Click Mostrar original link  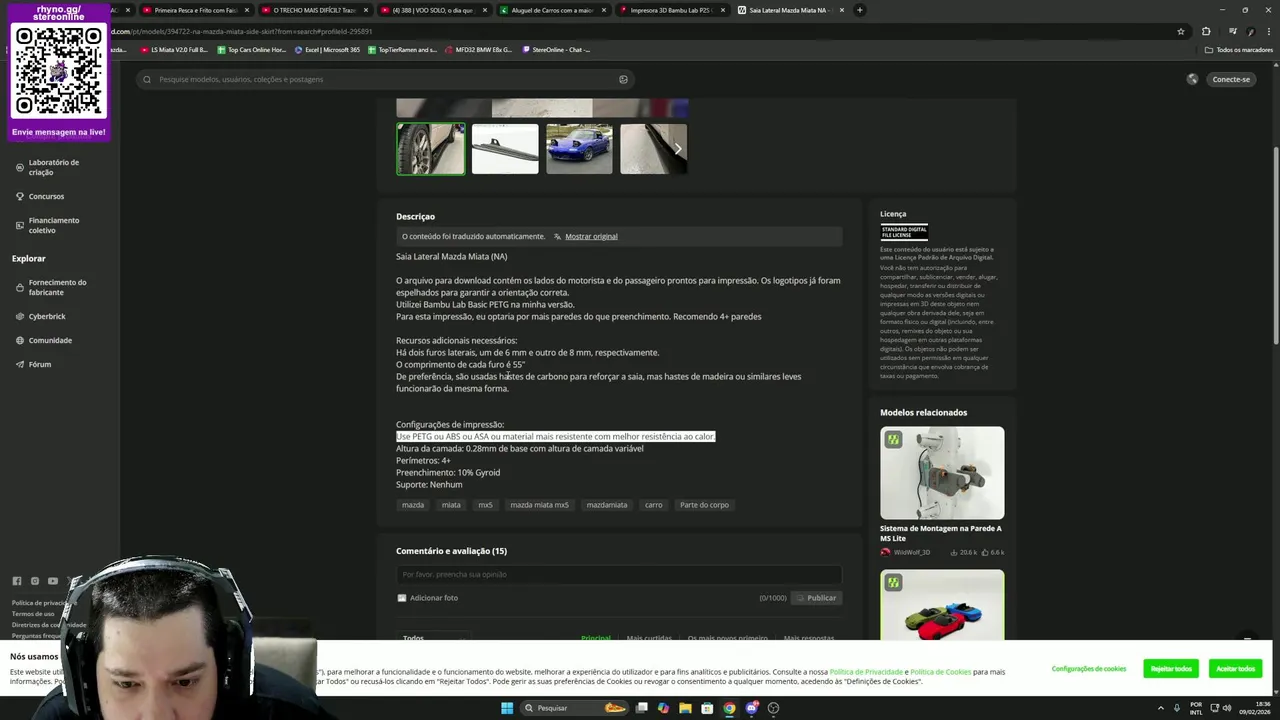click(x=591, y=236)
